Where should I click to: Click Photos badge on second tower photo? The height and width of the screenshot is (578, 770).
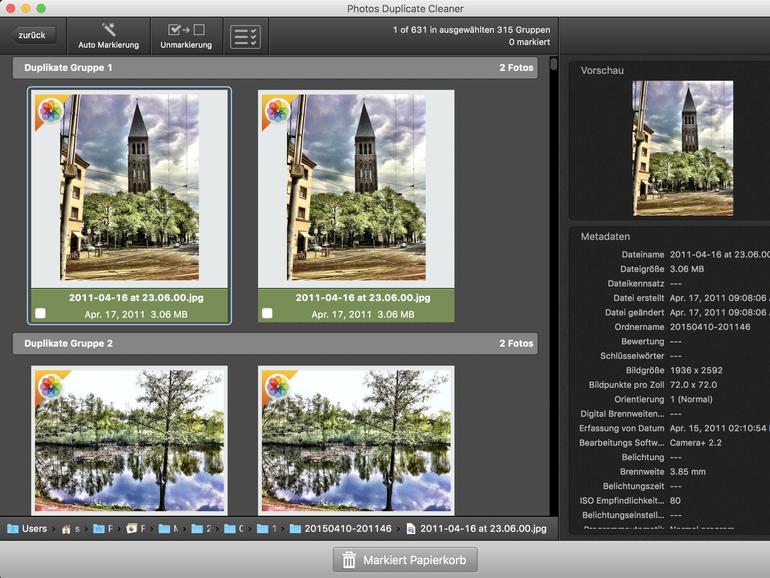(x=278, y=110)
